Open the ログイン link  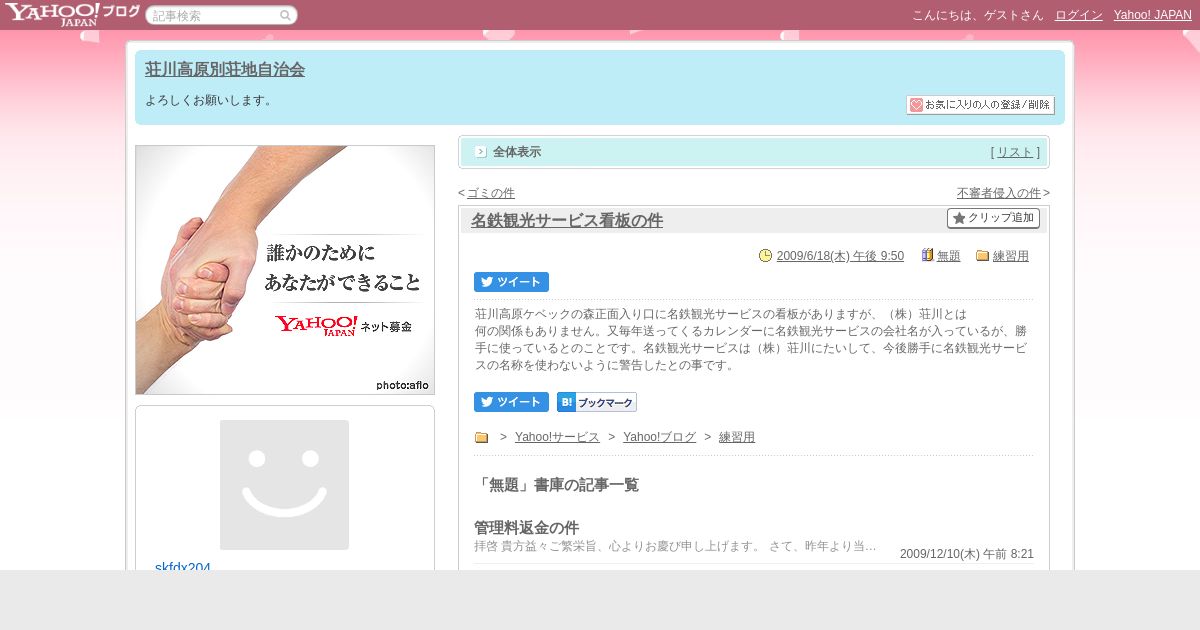point(1078,15)
